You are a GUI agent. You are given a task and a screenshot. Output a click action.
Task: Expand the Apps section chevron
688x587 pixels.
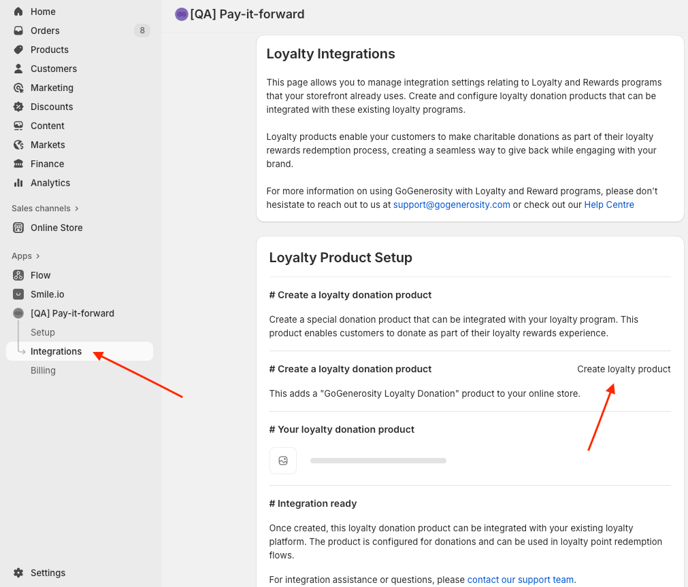coord(38,256)
